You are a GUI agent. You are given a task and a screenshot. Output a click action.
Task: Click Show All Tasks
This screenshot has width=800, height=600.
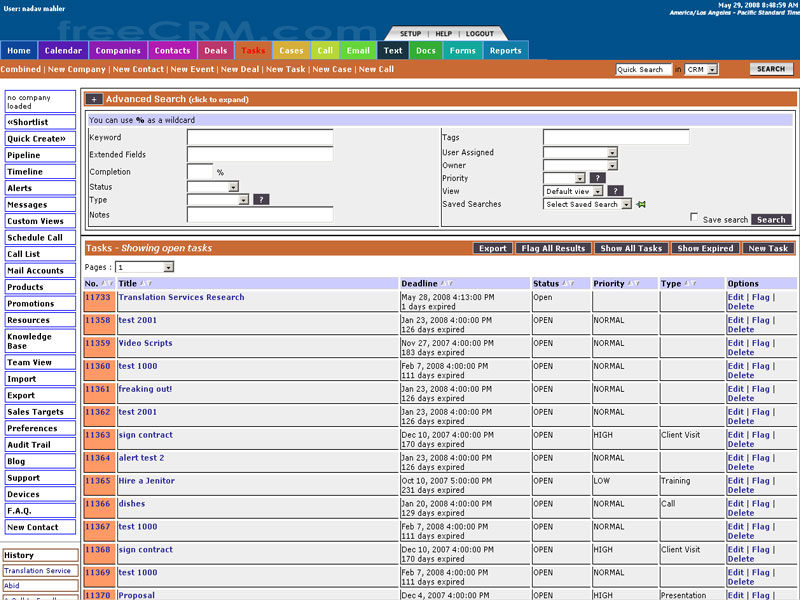631,248
